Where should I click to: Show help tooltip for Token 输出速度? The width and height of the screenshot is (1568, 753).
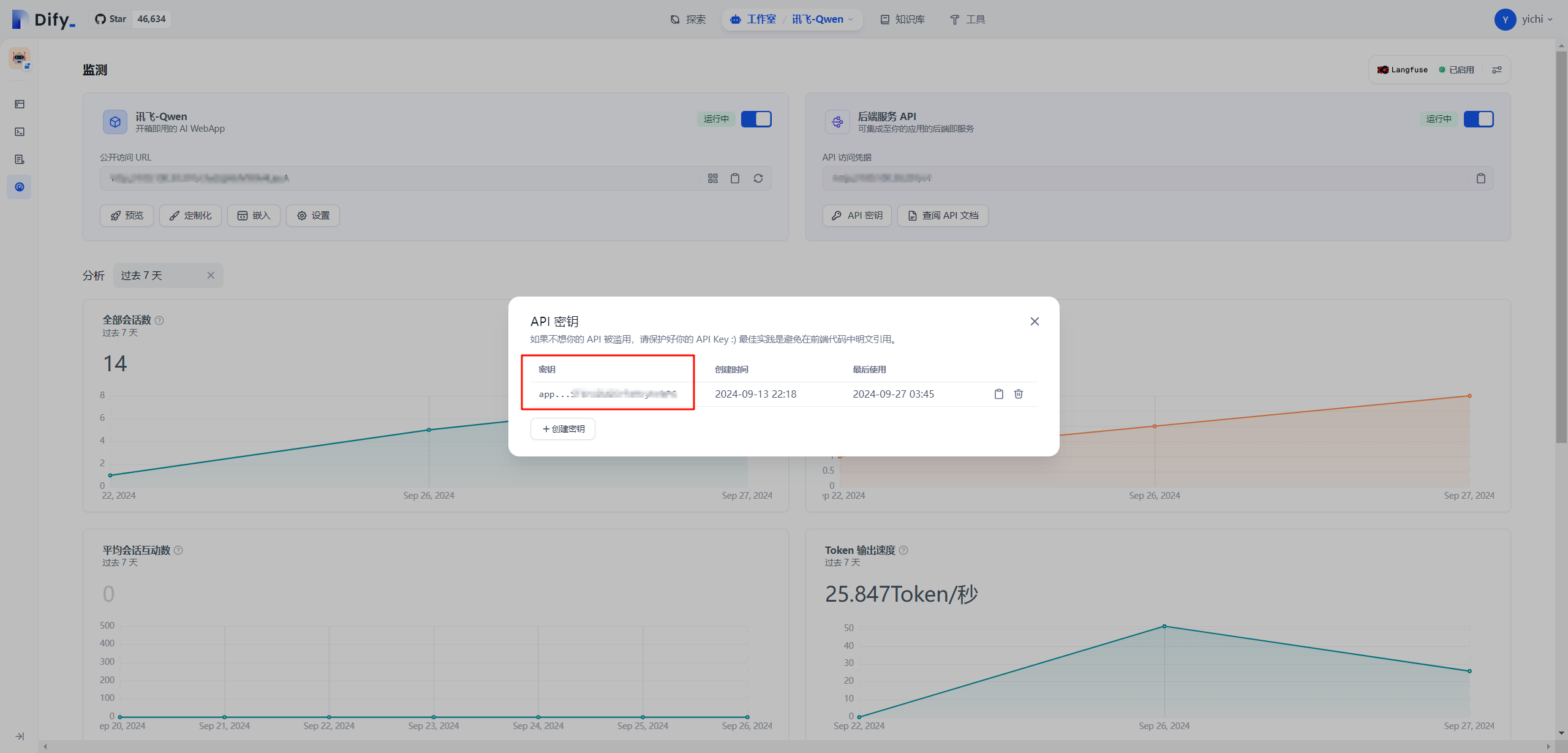903,550
